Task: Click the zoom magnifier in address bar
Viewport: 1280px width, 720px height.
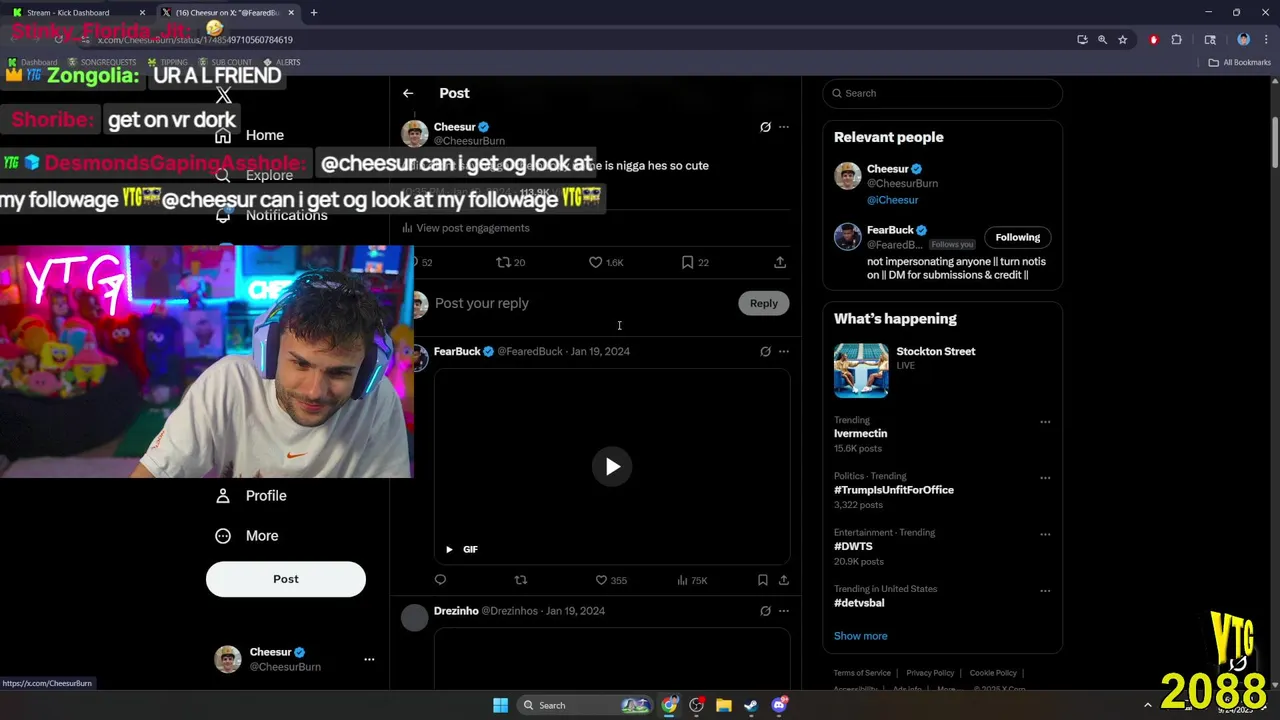Action: pos(1102,40)
